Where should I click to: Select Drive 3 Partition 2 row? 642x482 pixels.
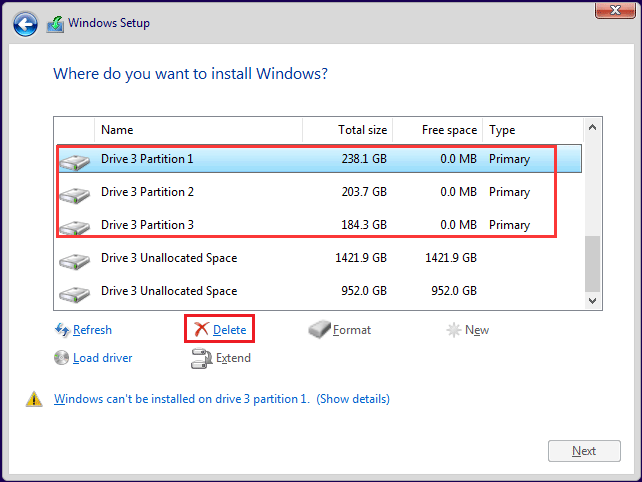coord(319,192)
